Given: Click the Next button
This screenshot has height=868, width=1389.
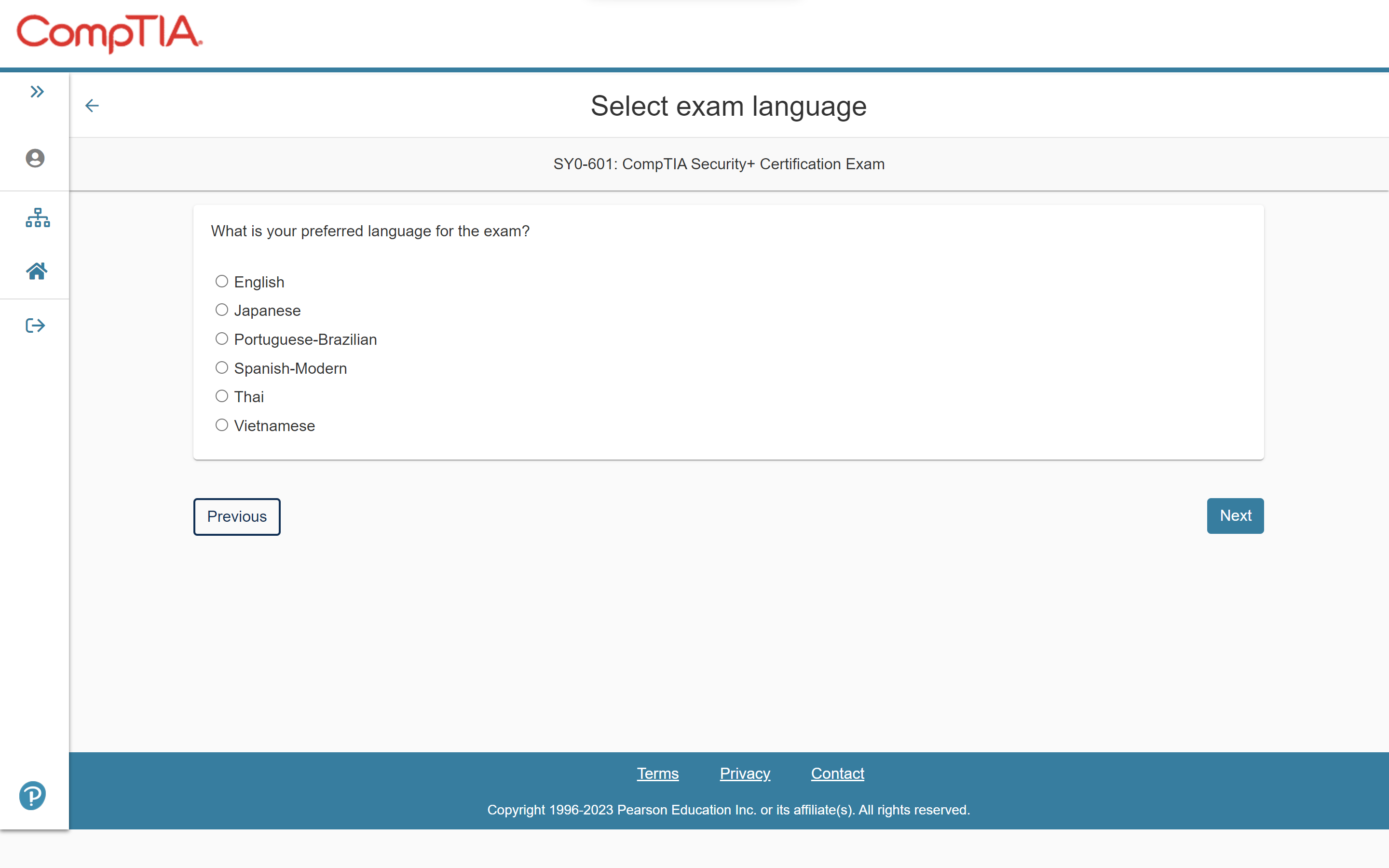Looking at the screenshot, I should [1235, 516].
